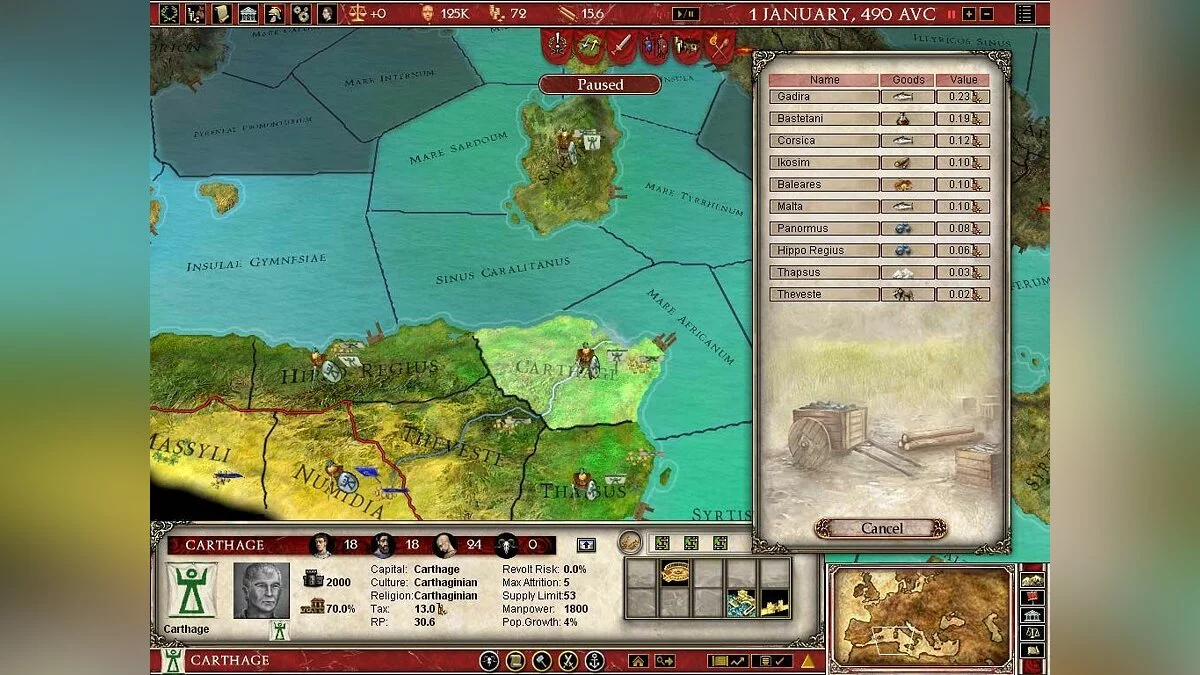Decrease game speed with minus button

coord(986,14)
